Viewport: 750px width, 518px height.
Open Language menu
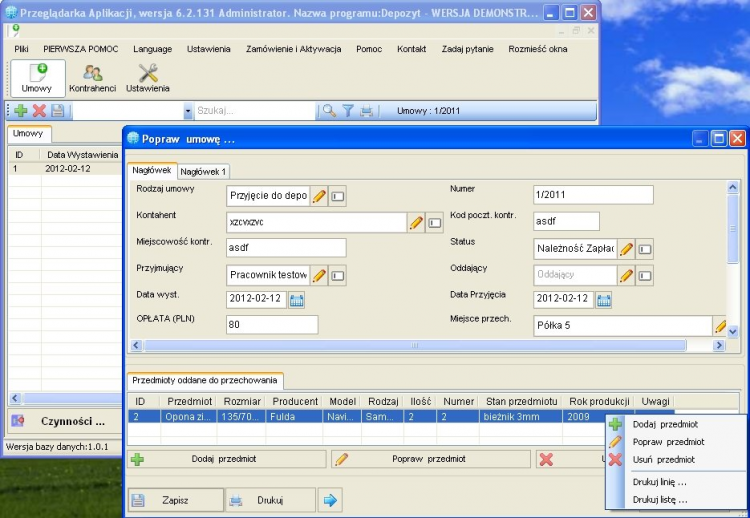[153, 49]
